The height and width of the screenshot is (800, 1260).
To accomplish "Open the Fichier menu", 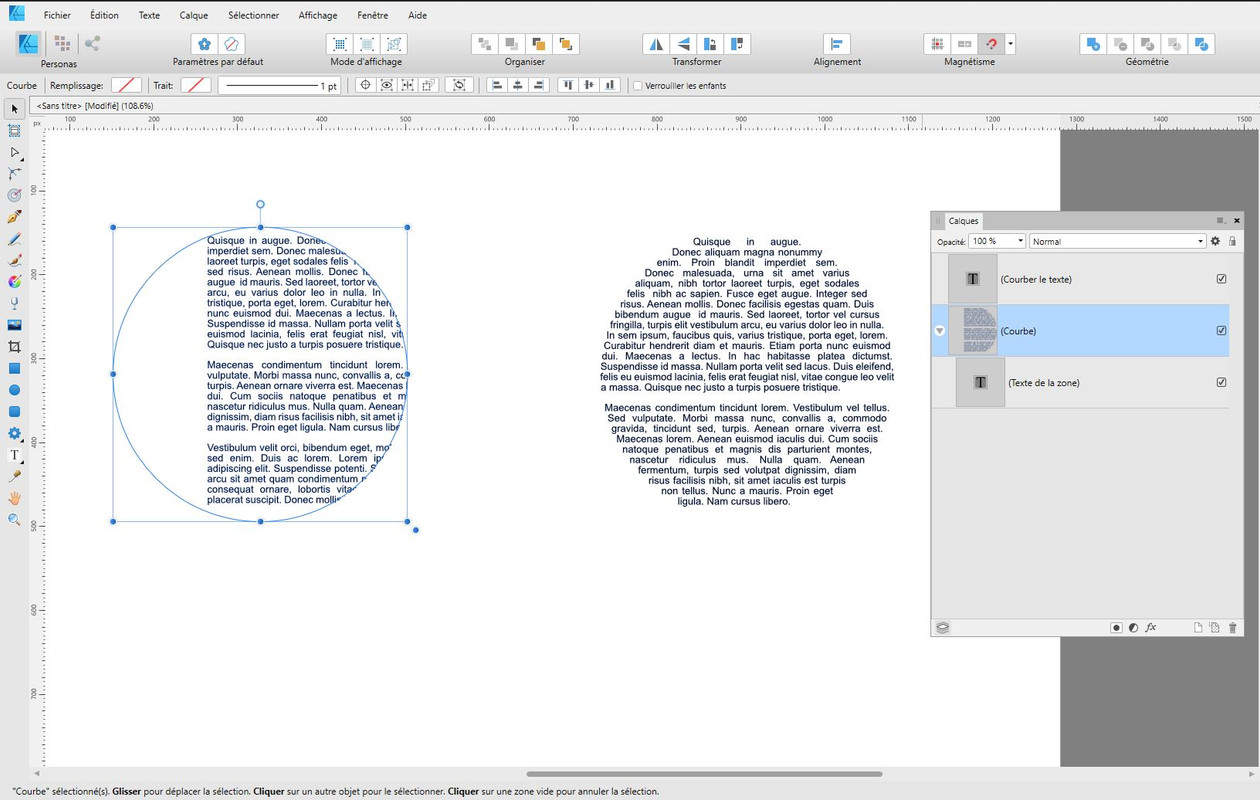I will pyautogui.click(x=57, y=15).
